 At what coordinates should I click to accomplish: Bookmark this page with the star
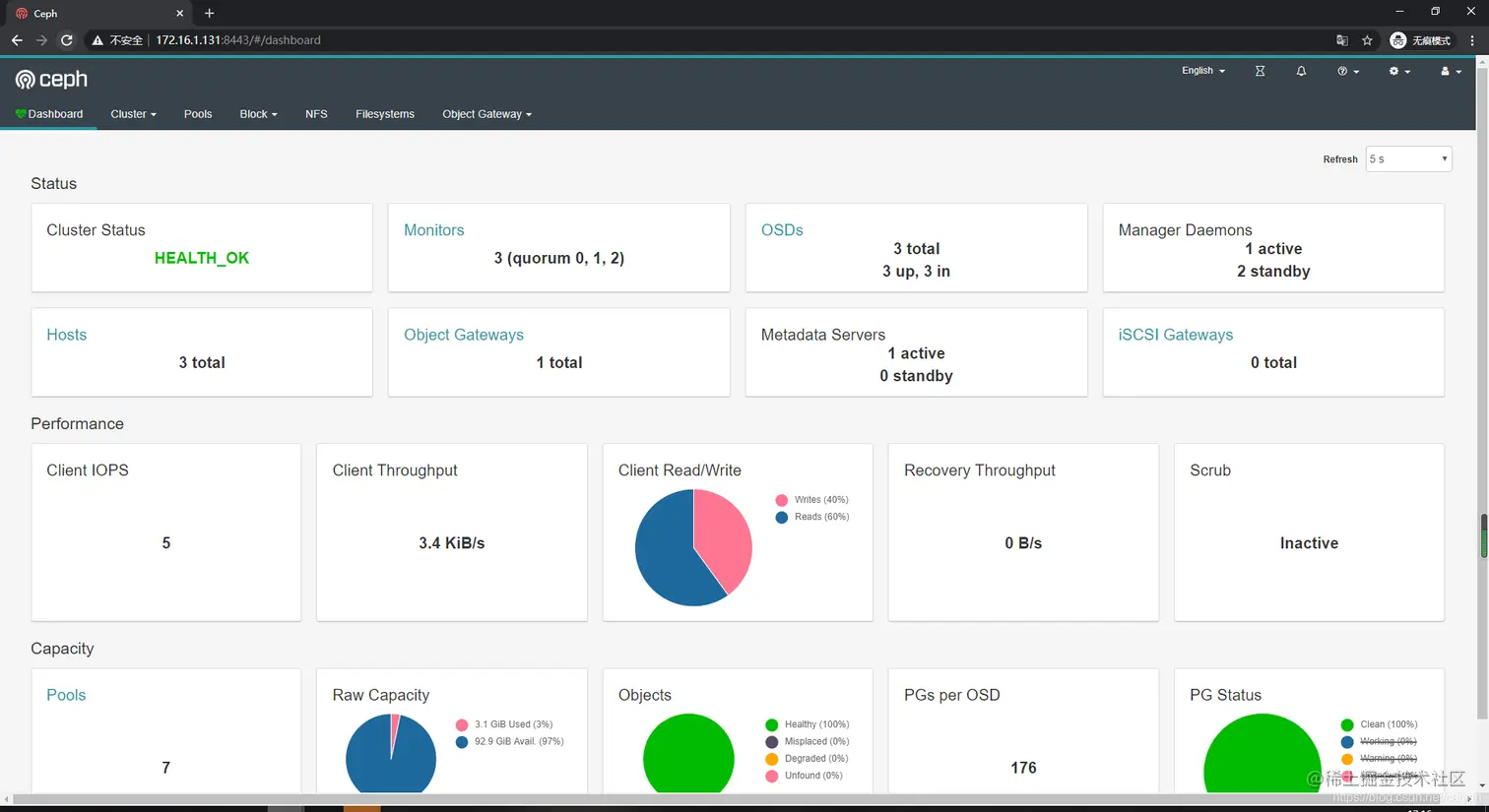1367,40
